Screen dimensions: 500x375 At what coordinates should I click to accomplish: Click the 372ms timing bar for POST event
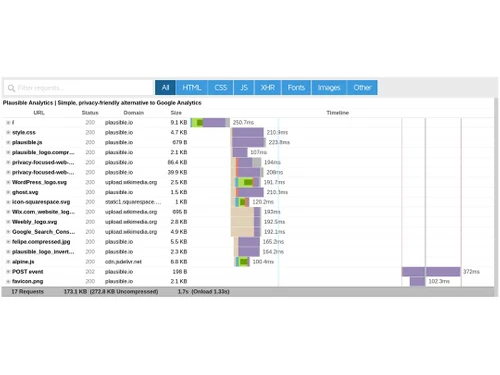click(431, 272)
